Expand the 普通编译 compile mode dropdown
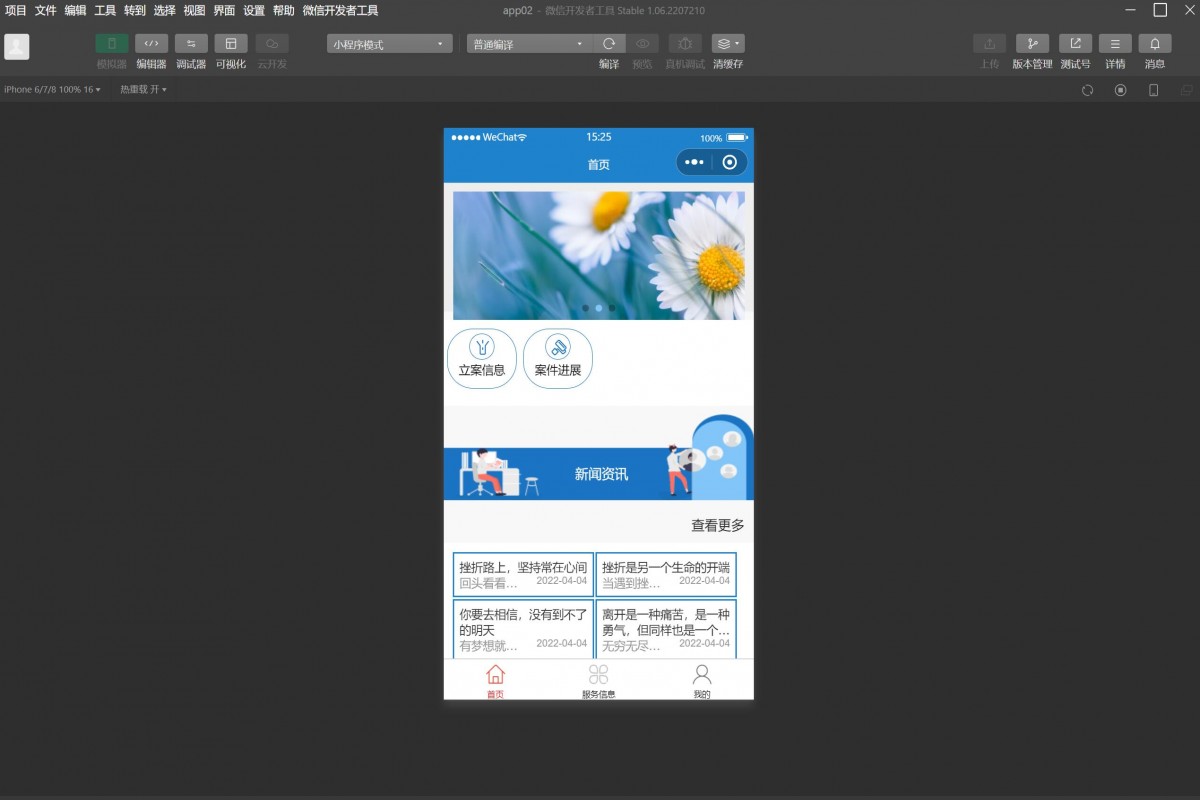This screenshot has height=800, width=1200. tap(529, 44)
